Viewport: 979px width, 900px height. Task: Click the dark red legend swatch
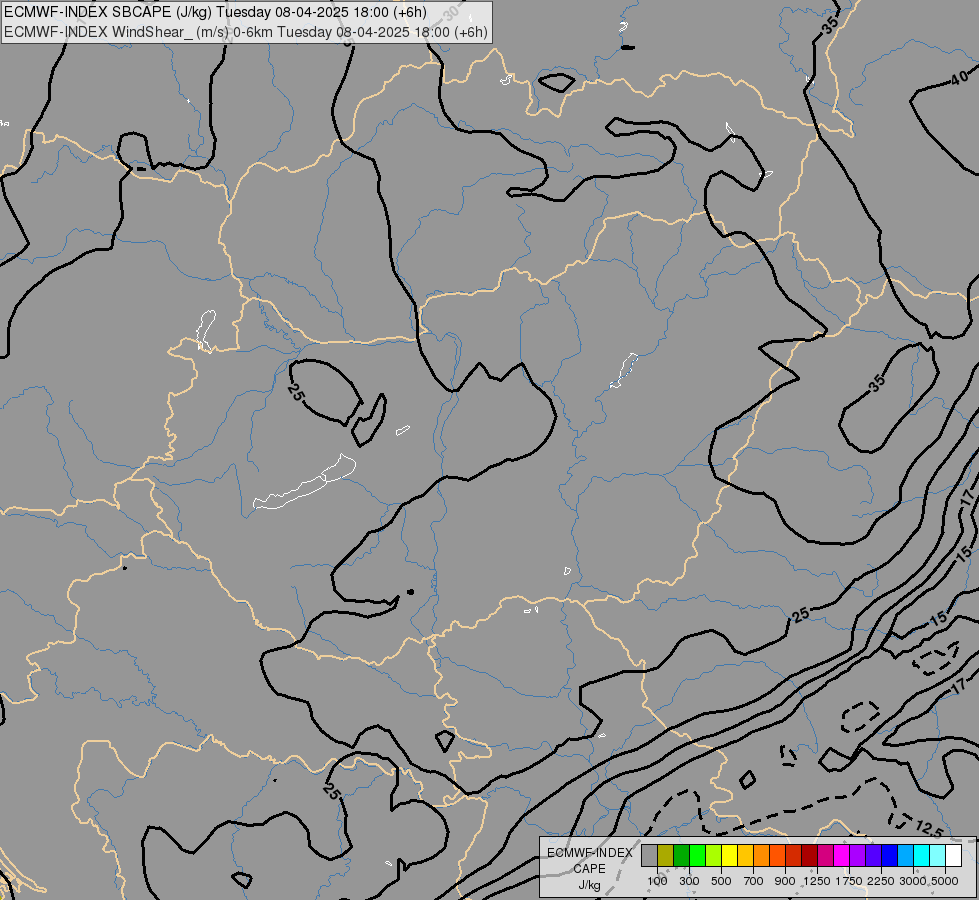810,856
